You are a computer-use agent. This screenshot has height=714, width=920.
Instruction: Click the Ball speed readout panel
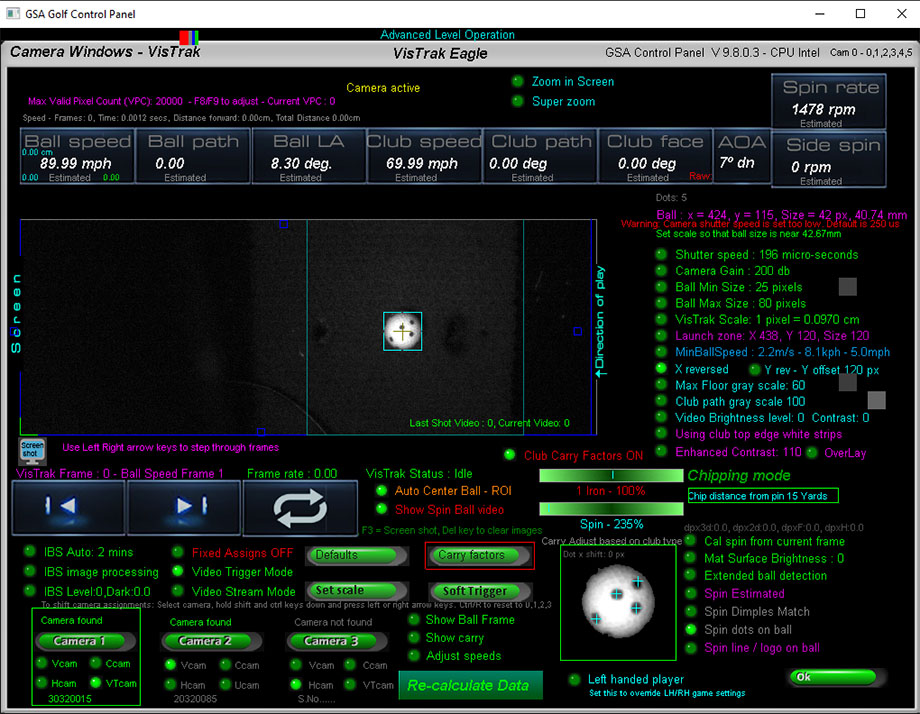click(77, 156)
